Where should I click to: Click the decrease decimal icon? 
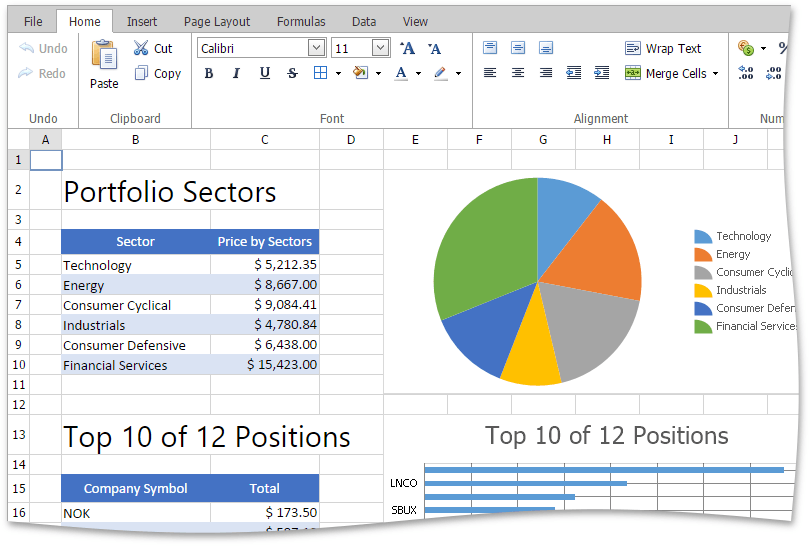click(x=774, y=73)
